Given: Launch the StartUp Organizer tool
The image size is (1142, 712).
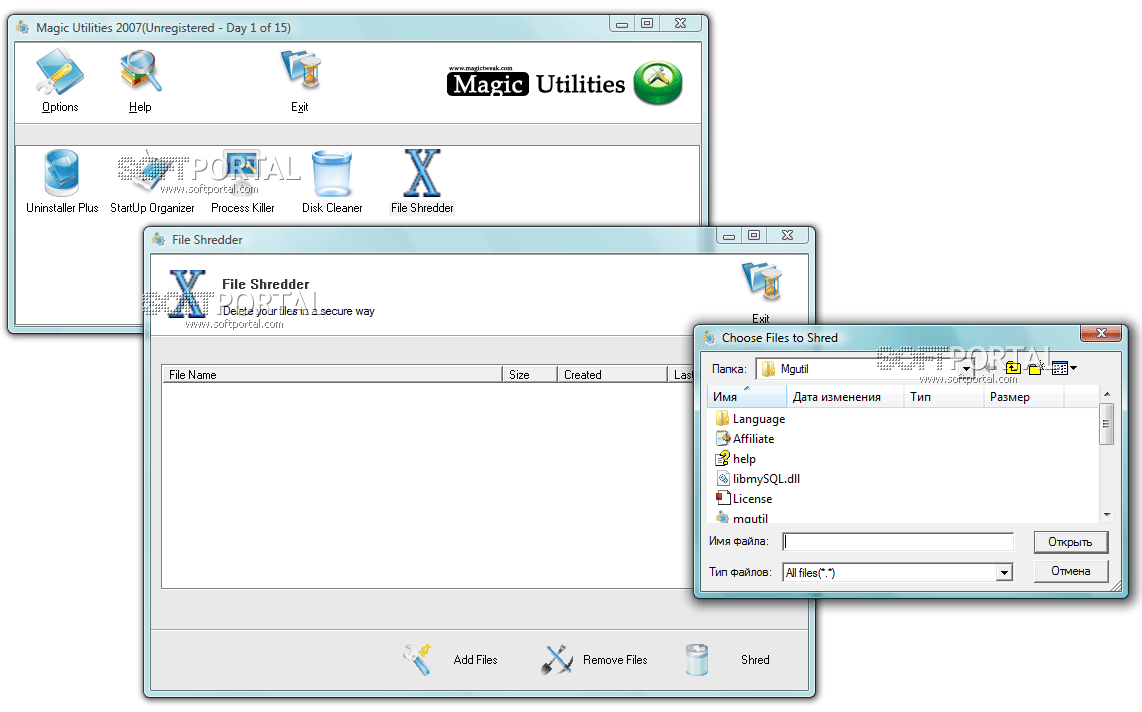Looking at the screenshot, I should (x=152, y=182).
